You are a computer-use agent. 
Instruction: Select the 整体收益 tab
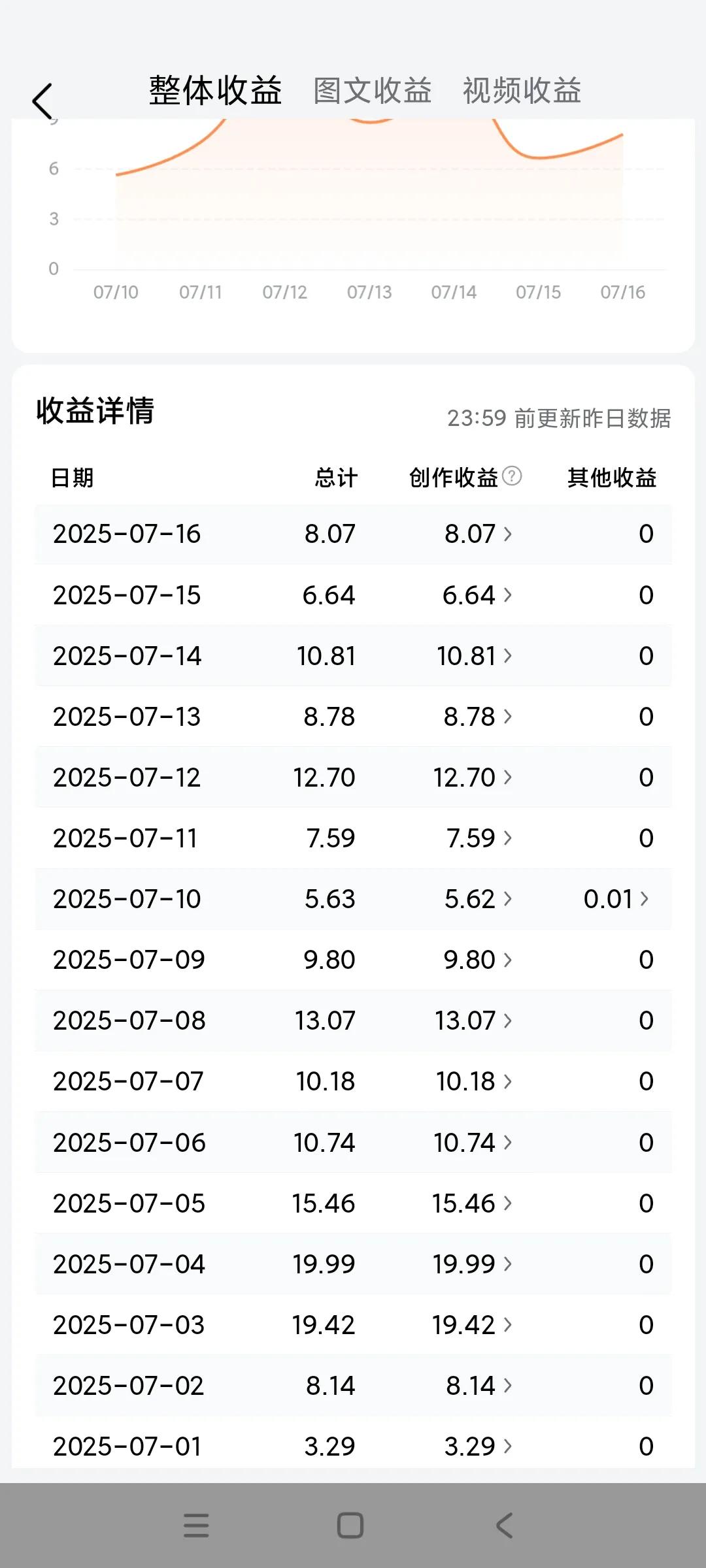pyautogui.click(x=215, y=90)
